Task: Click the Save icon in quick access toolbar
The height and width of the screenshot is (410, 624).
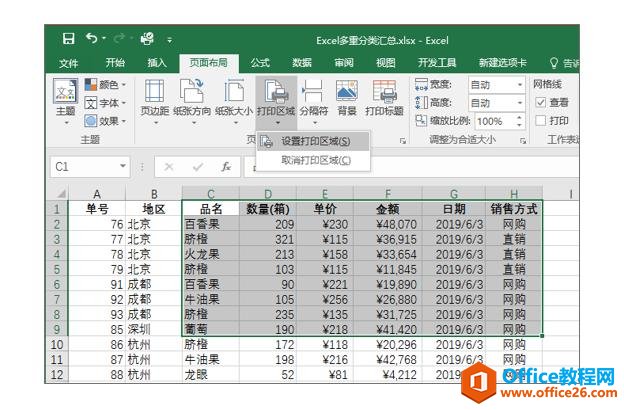Action: [x=68, y=39]
